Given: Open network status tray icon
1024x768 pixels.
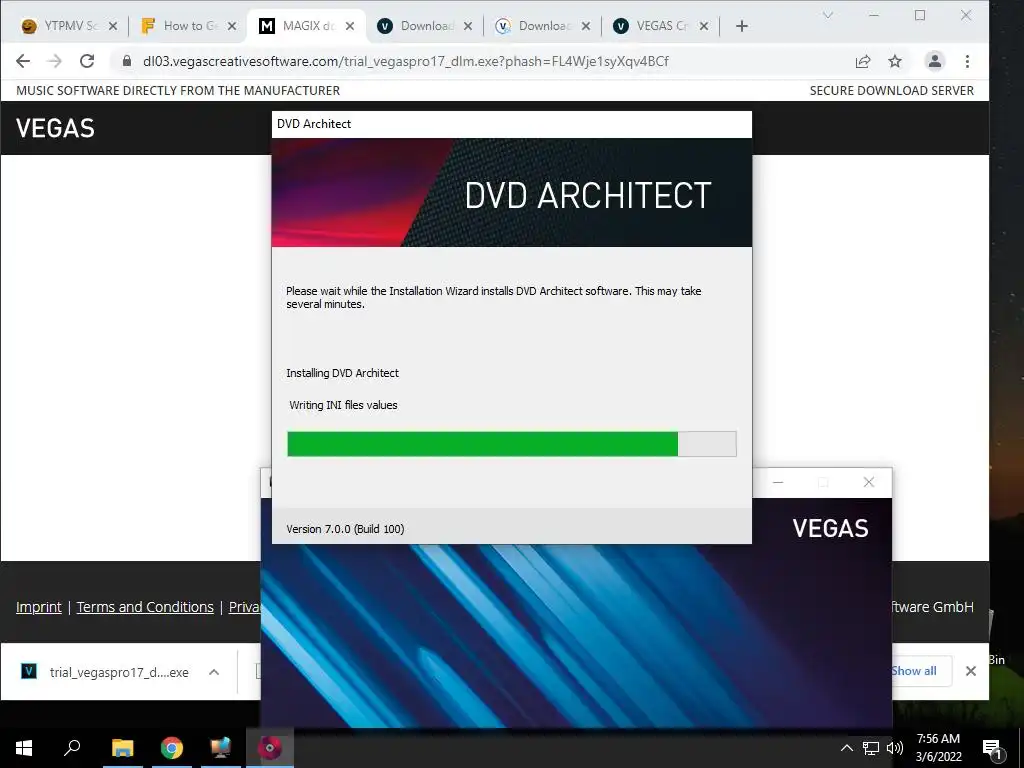Looking at the screenshot, I should point(871,748).
